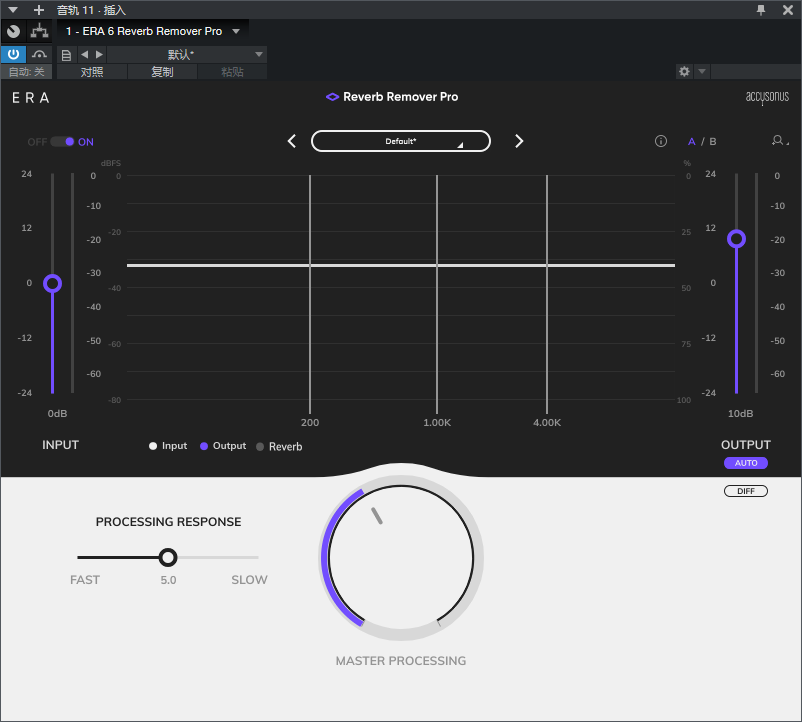Click the INPUT gain slider handle
802x722 pixels.
[52, 283]
